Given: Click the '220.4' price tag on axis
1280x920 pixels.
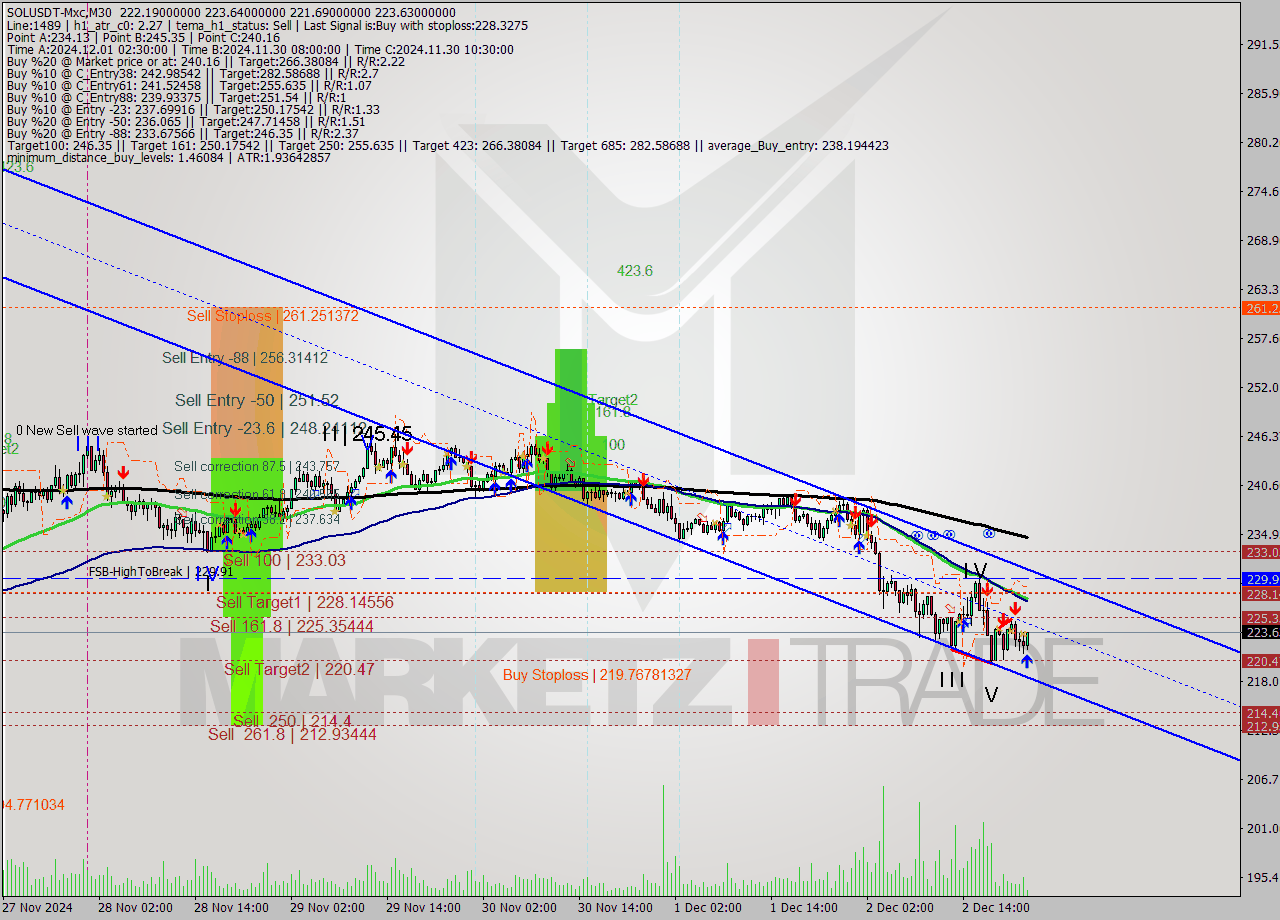Looking at the screenshot, I should click(1262, 661).
